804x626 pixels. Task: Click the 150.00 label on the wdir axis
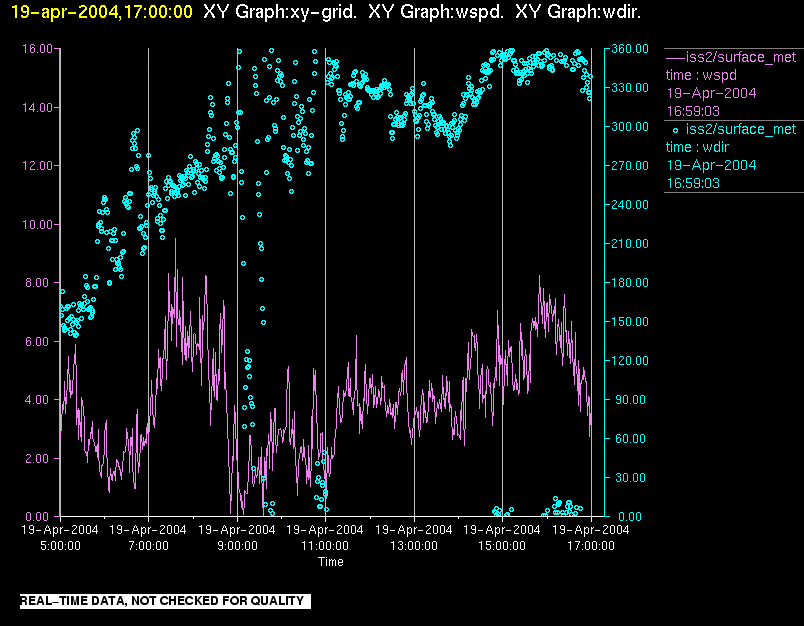tap(630, 321)
